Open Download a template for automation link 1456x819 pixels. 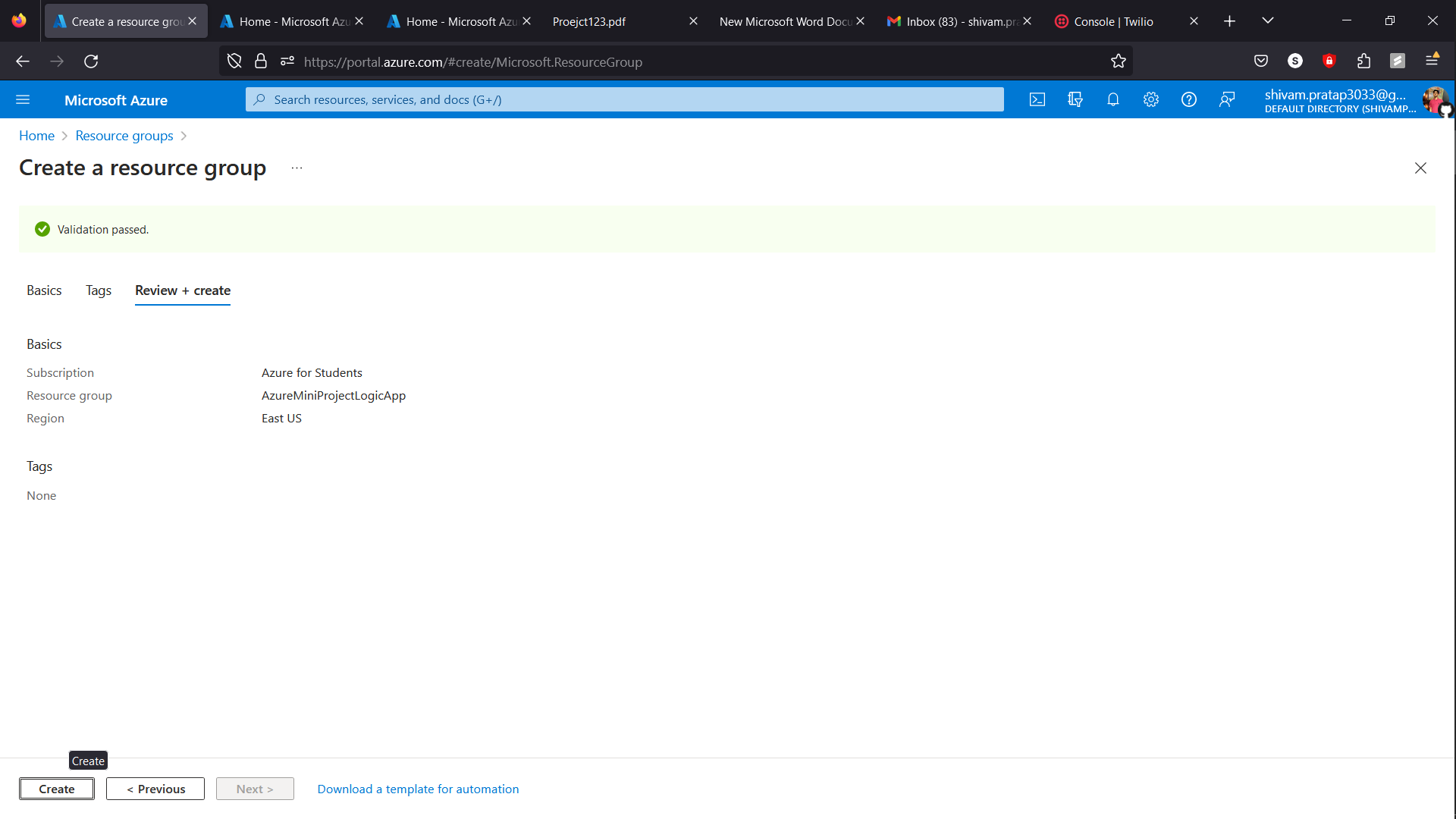(x=418, y=789)
